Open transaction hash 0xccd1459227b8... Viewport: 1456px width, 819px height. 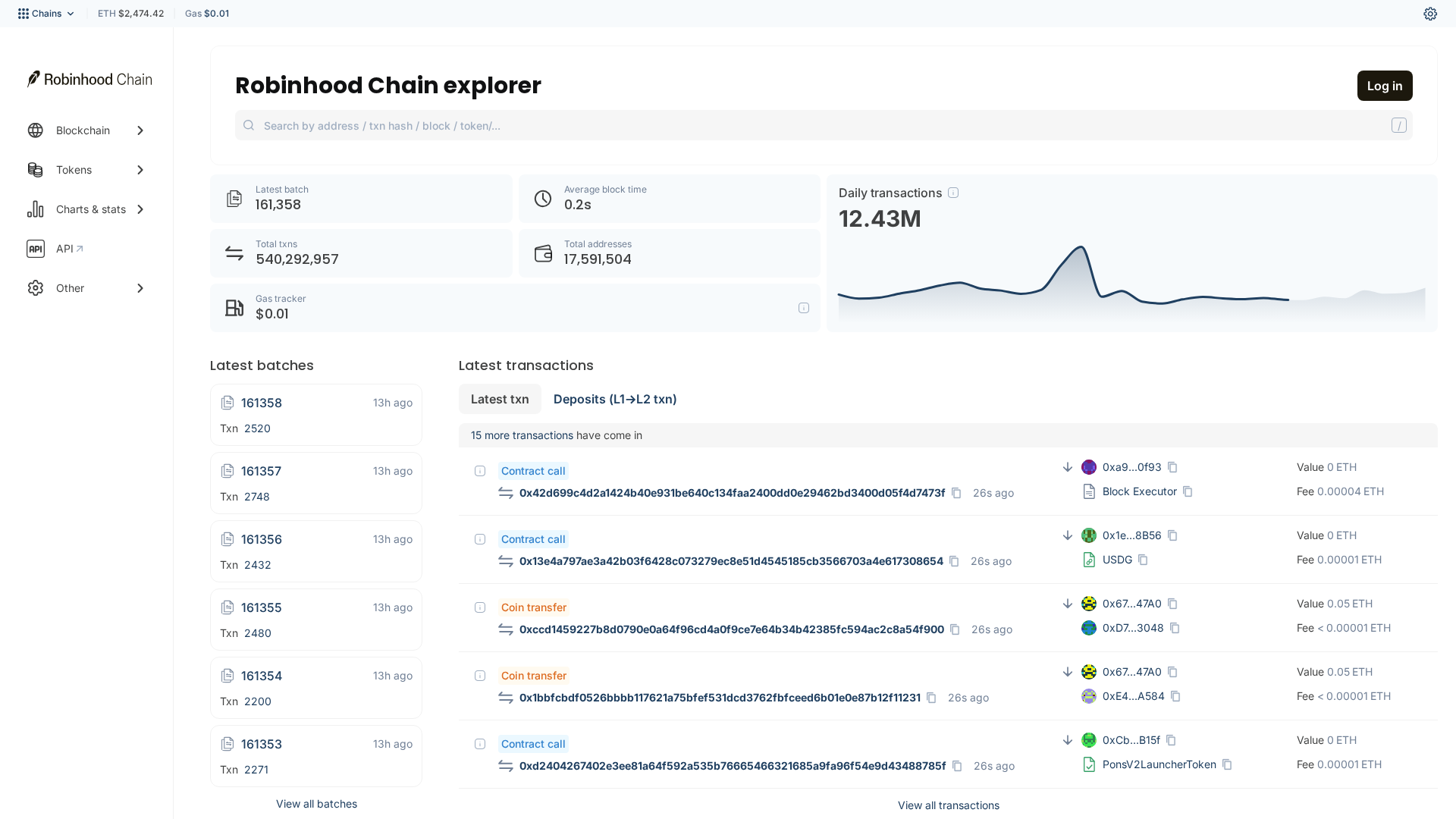tap(732, 629)
